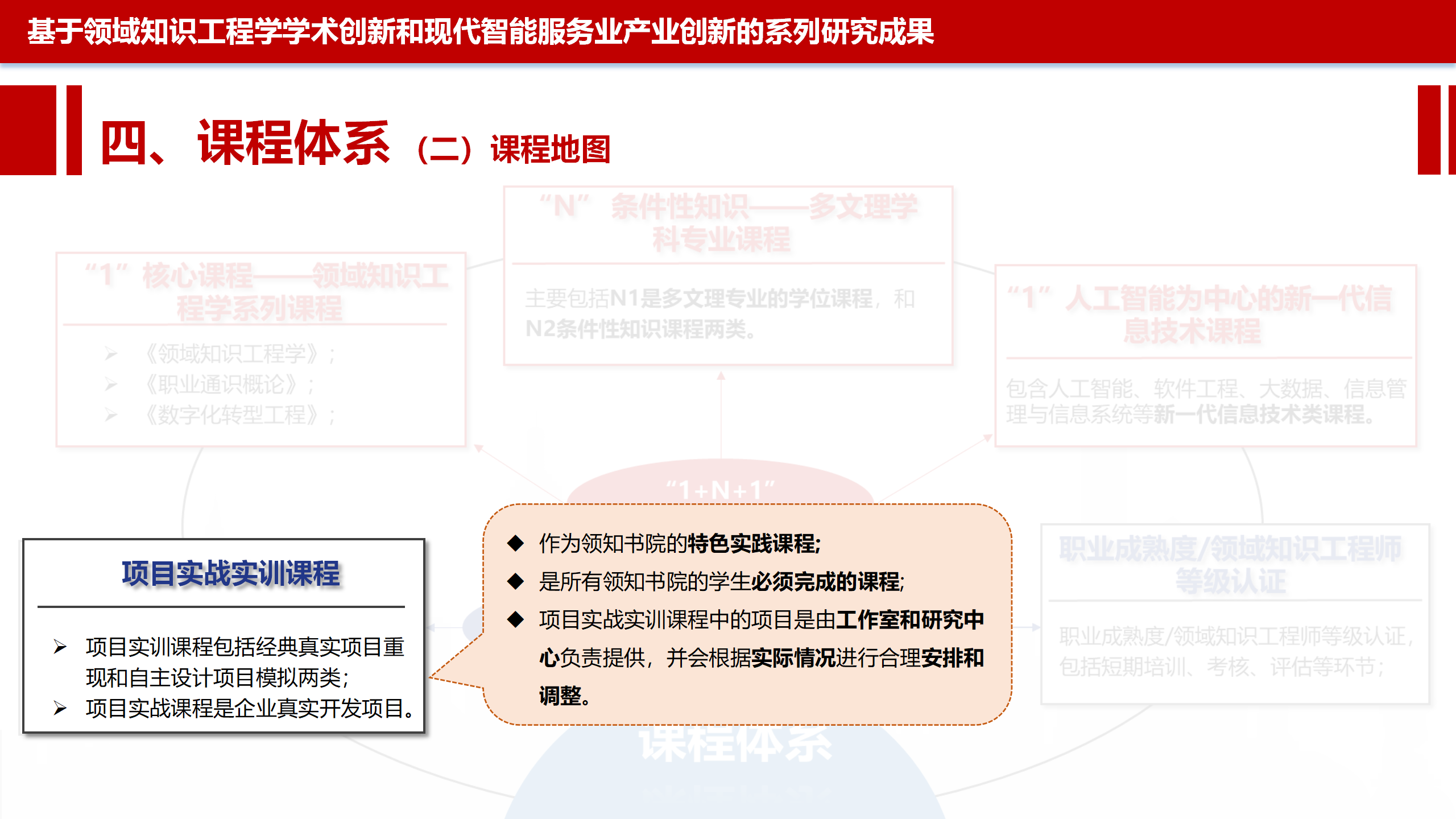
Task: Select the bullet starting with 项目实训课程包括经典真实项目
Action: (x=245, y=662)
